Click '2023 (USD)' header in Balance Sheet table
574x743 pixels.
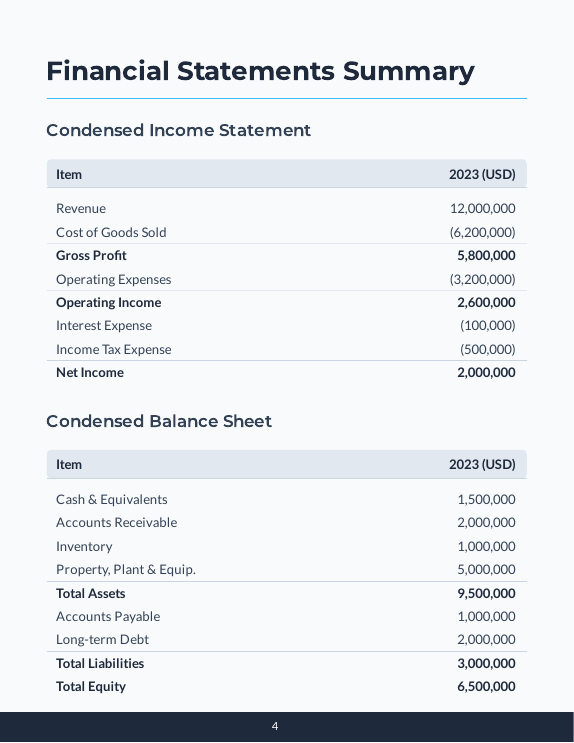(x=482, y=464)
